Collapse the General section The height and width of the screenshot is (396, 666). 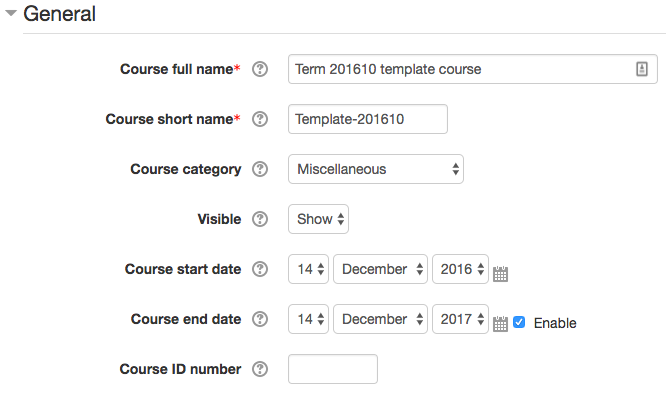coord(11,13)
